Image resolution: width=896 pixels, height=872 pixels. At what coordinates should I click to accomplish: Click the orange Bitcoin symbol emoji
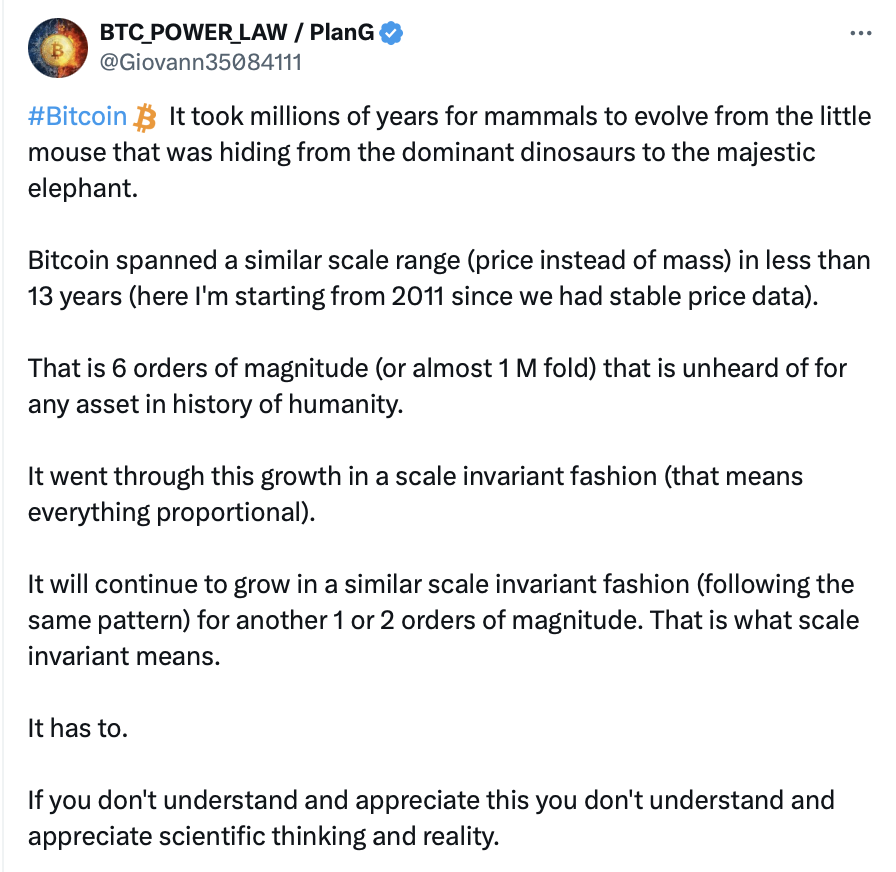pyautogui.click(x=145, y=117)
